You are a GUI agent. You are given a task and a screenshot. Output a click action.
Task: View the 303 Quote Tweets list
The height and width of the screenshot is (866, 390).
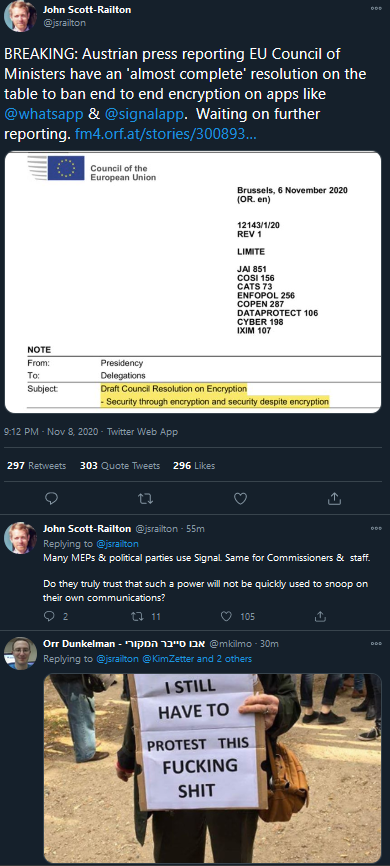120,466
